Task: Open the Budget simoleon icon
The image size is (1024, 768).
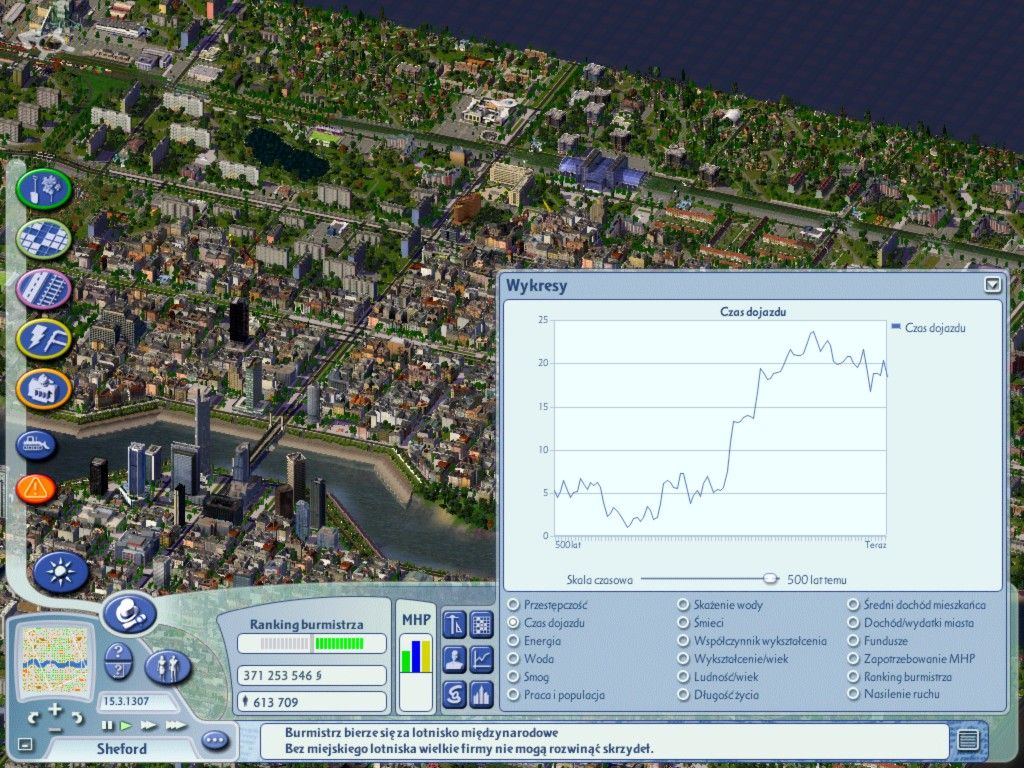Action: click(x=454, y=694)
